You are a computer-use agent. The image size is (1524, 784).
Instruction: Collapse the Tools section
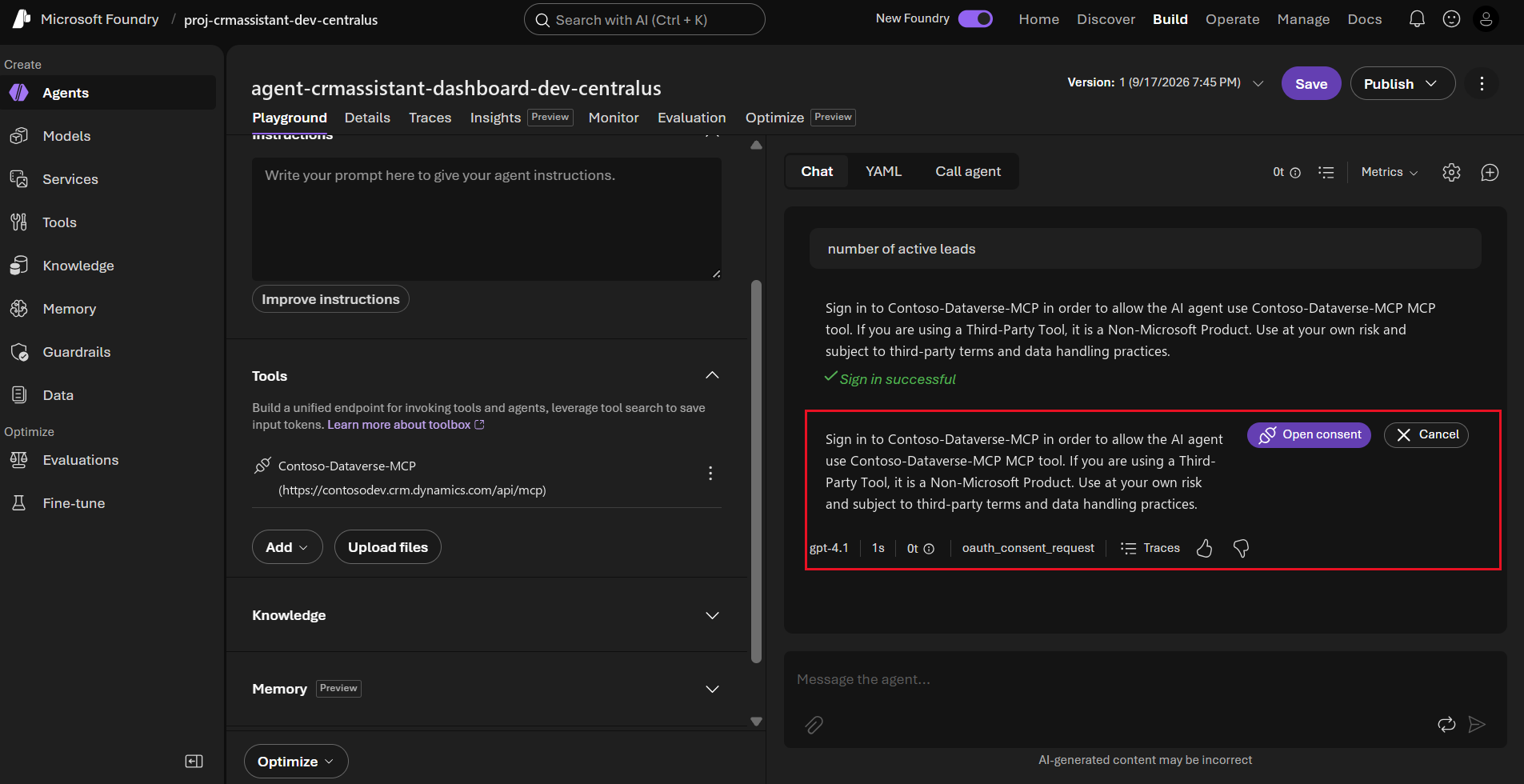pyautogui.click(x=712, y=375)
